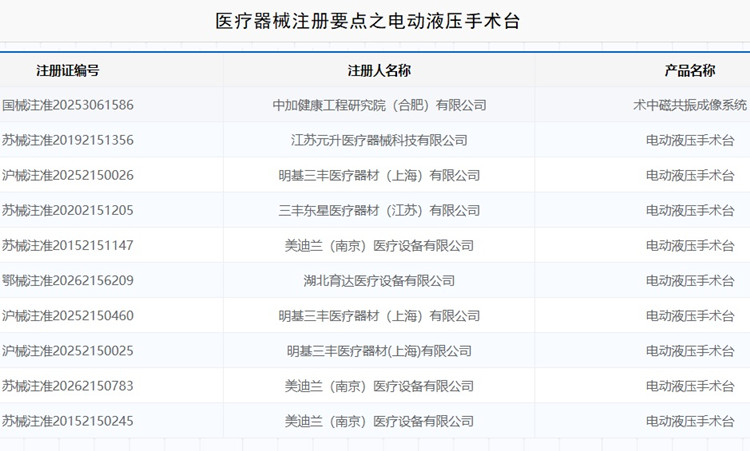Click 电动液压手术台 in the 沪械注准20252150460 row
This screenshot has width=750, height=451.
pos(690,316)
